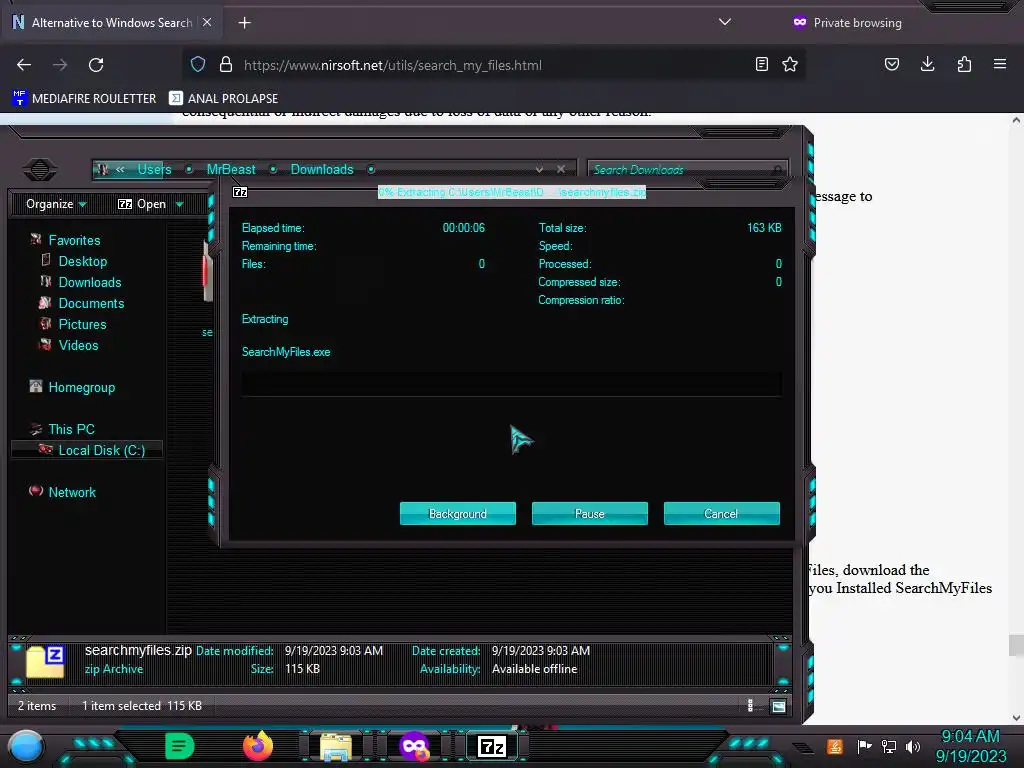Expand the Open button dropdown arrow
Screen dimensions: 1024x768
click(180, 204)
